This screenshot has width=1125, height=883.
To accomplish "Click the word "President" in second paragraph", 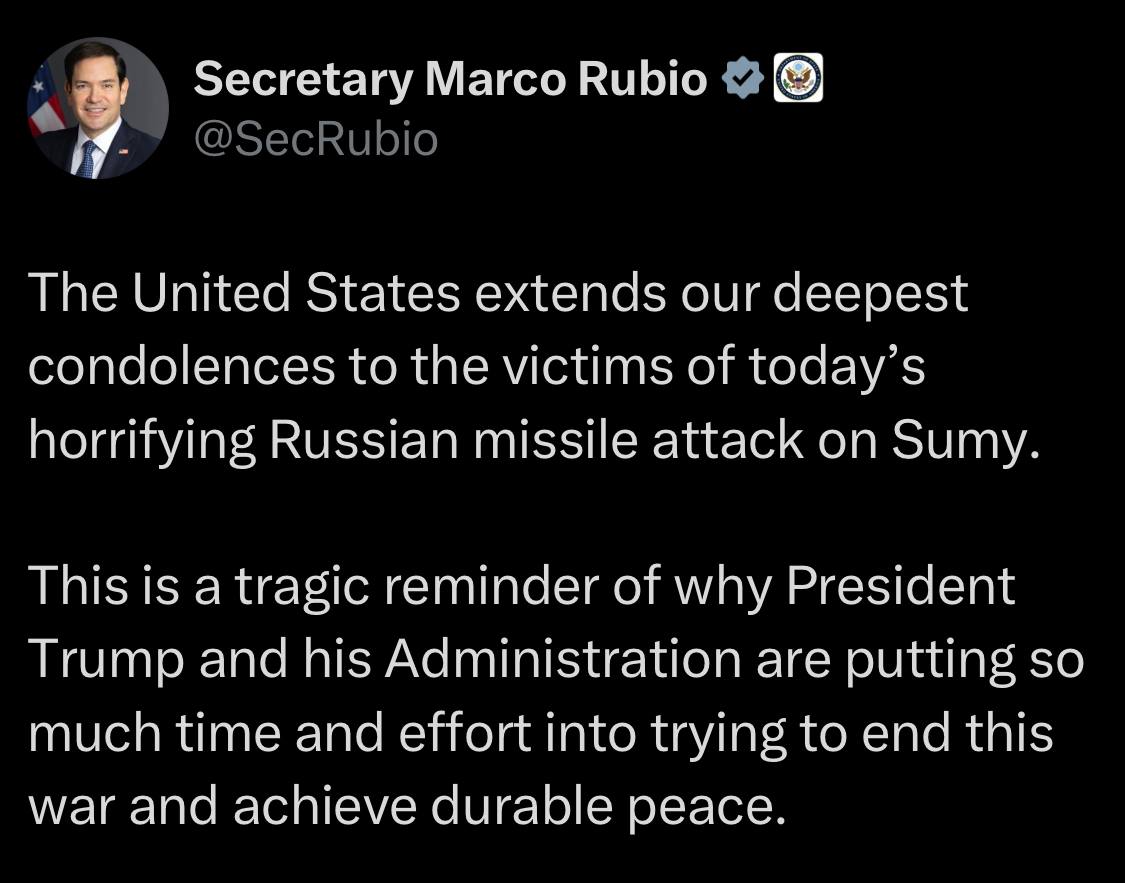I will (900, 587).
